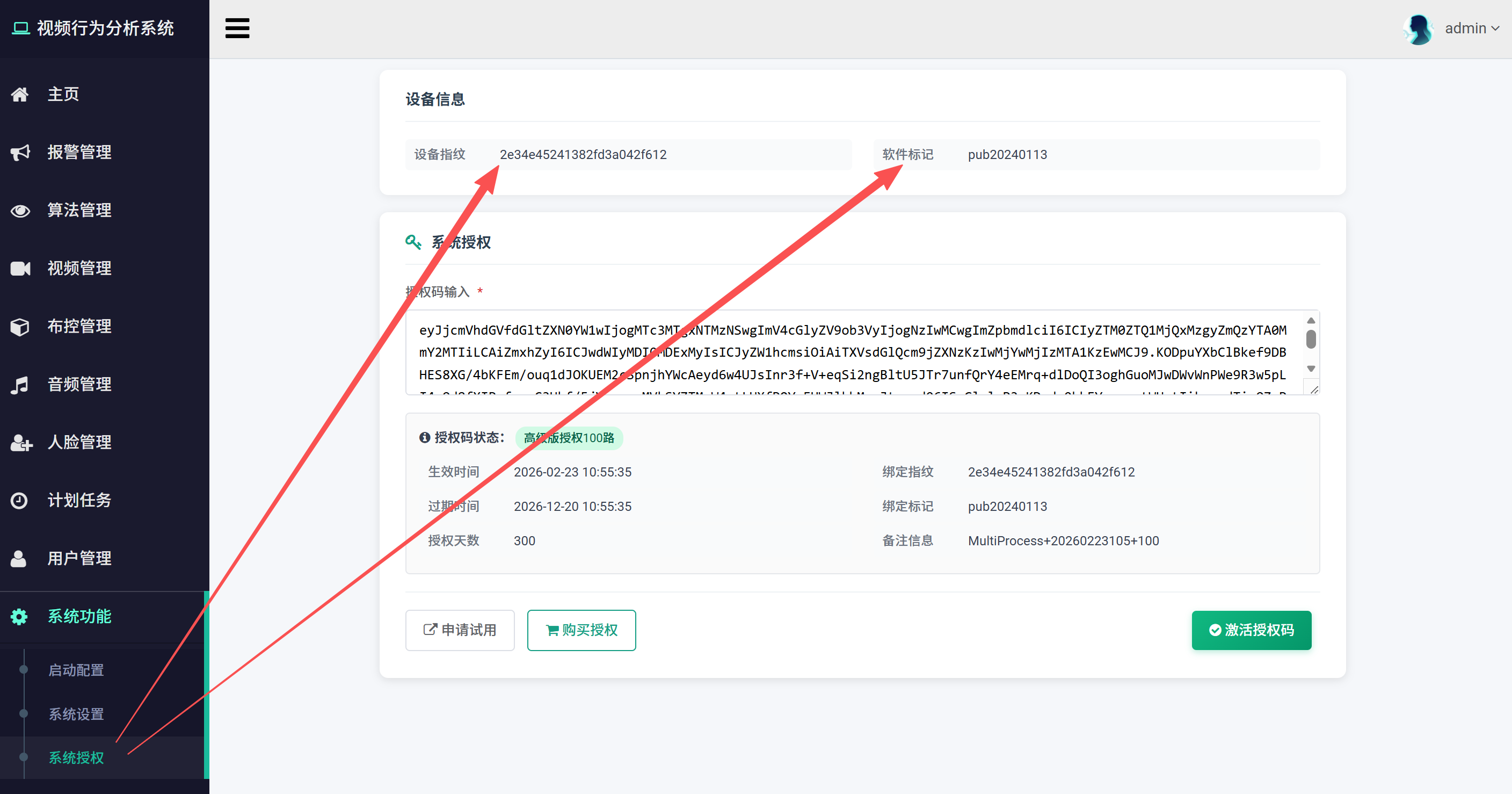Viewport: 1512px width, 794px height.
Task: Click the key icon beside 系统授权 heading
Action: coord(413,242)
